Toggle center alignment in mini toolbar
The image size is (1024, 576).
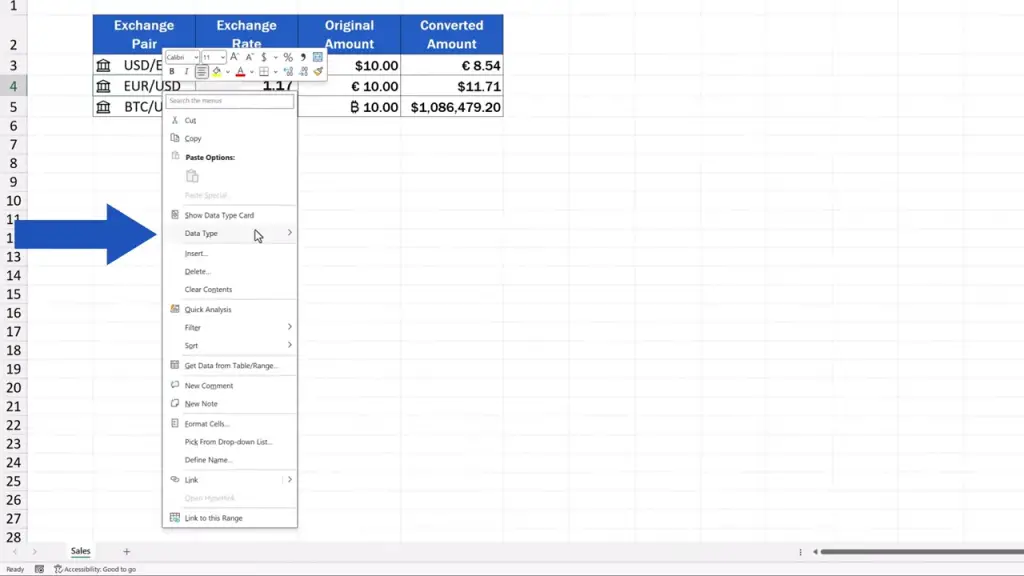pos(201,72)
